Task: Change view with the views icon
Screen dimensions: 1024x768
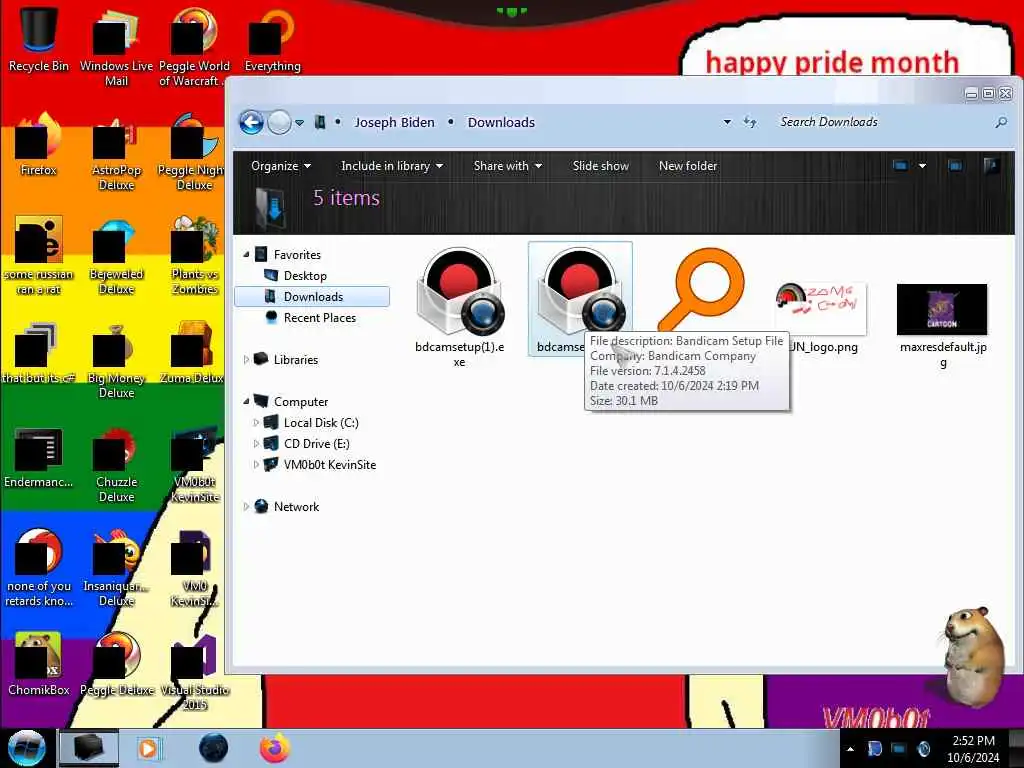Action: [x=901, y=166]
